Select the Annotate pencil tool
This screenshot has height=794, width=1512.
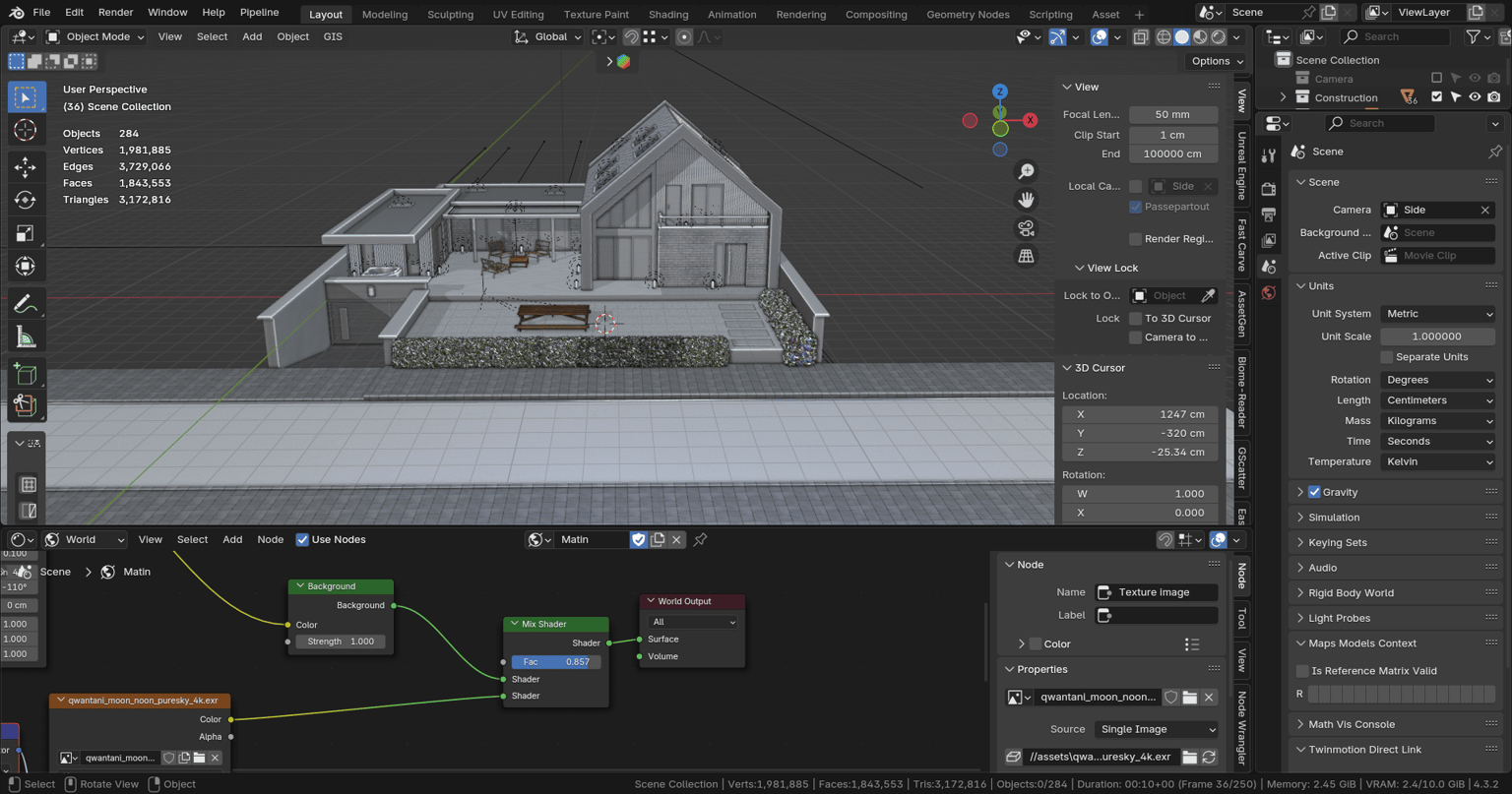tap(26, 304)
